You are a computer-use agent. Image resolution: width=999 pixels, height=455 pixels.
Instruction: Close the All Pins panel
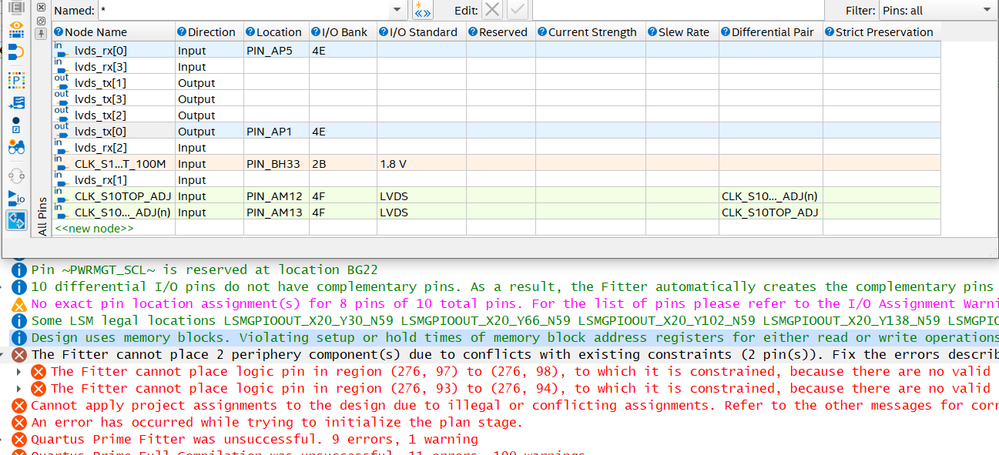40,6
